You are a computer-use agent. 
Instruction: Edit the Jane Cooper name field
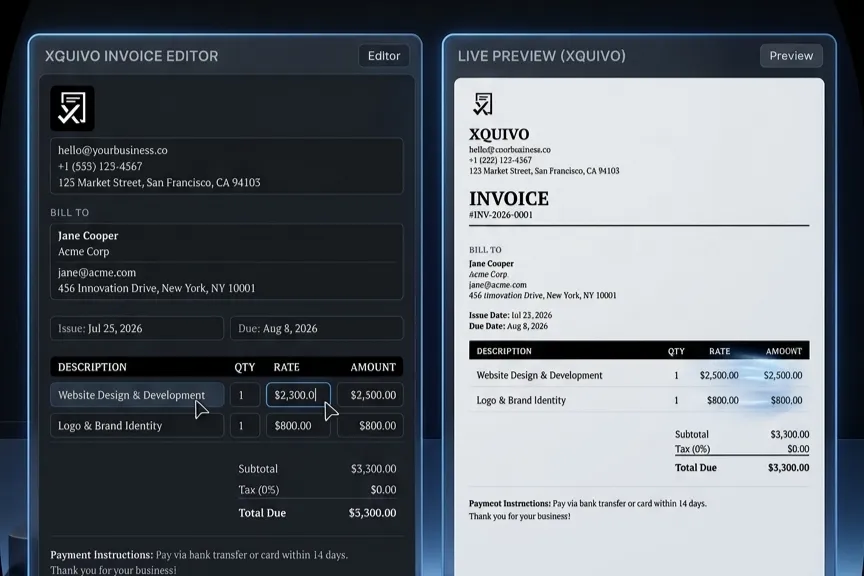point(88,235)
